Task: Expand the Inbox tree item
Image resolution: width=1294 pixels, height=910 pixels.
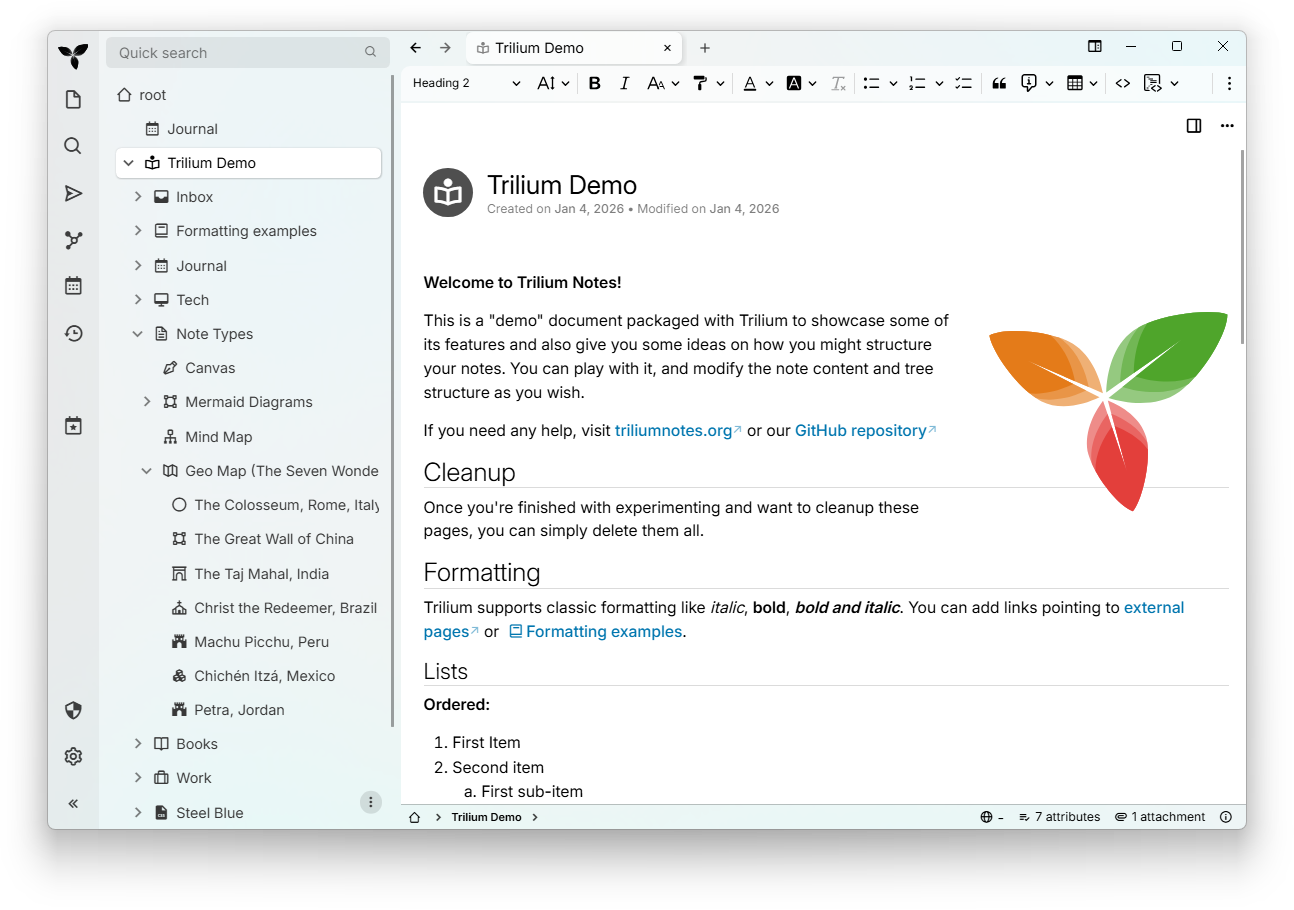Action: 138,196
